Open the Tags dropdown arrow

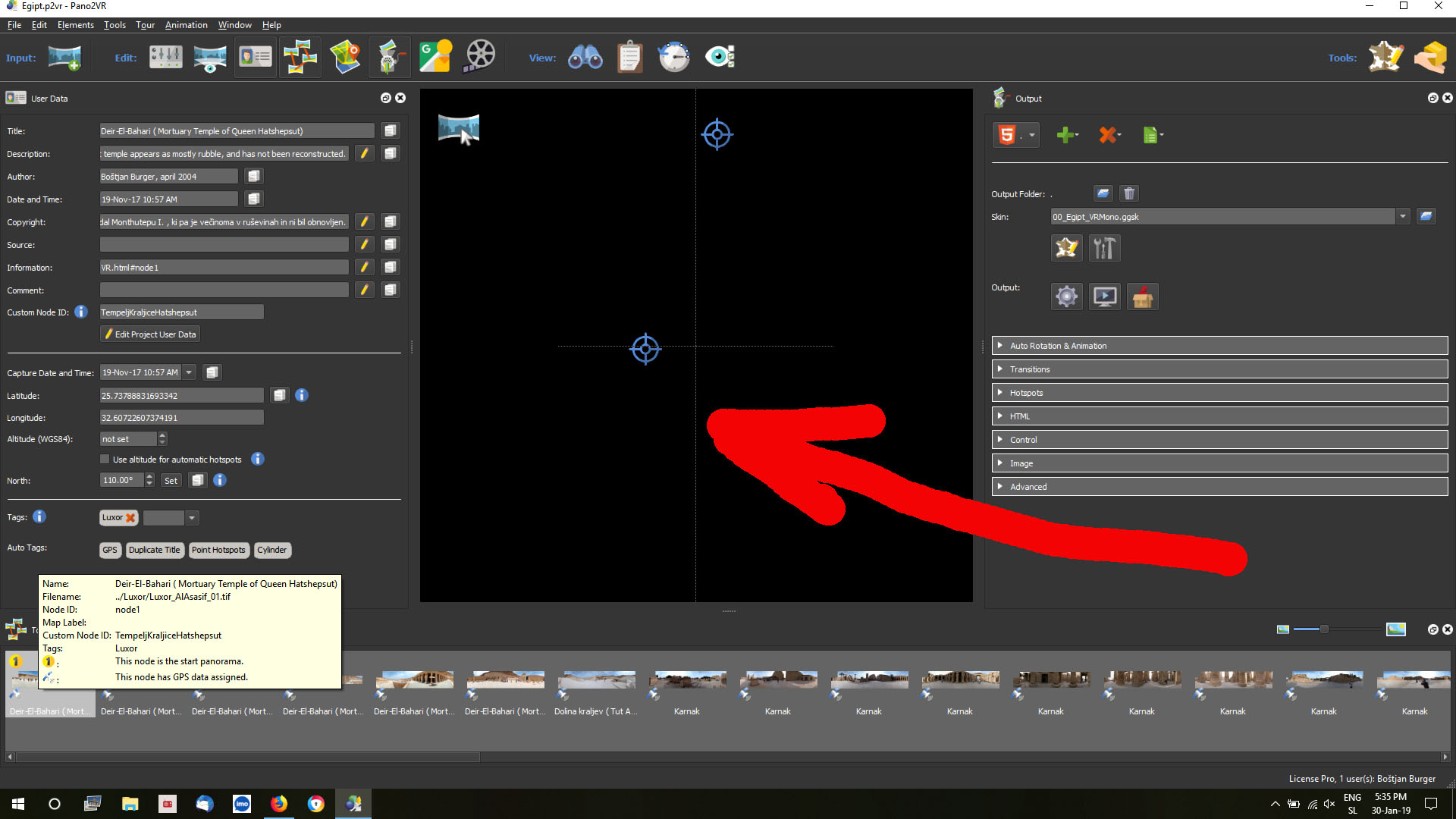coord(192,518)
